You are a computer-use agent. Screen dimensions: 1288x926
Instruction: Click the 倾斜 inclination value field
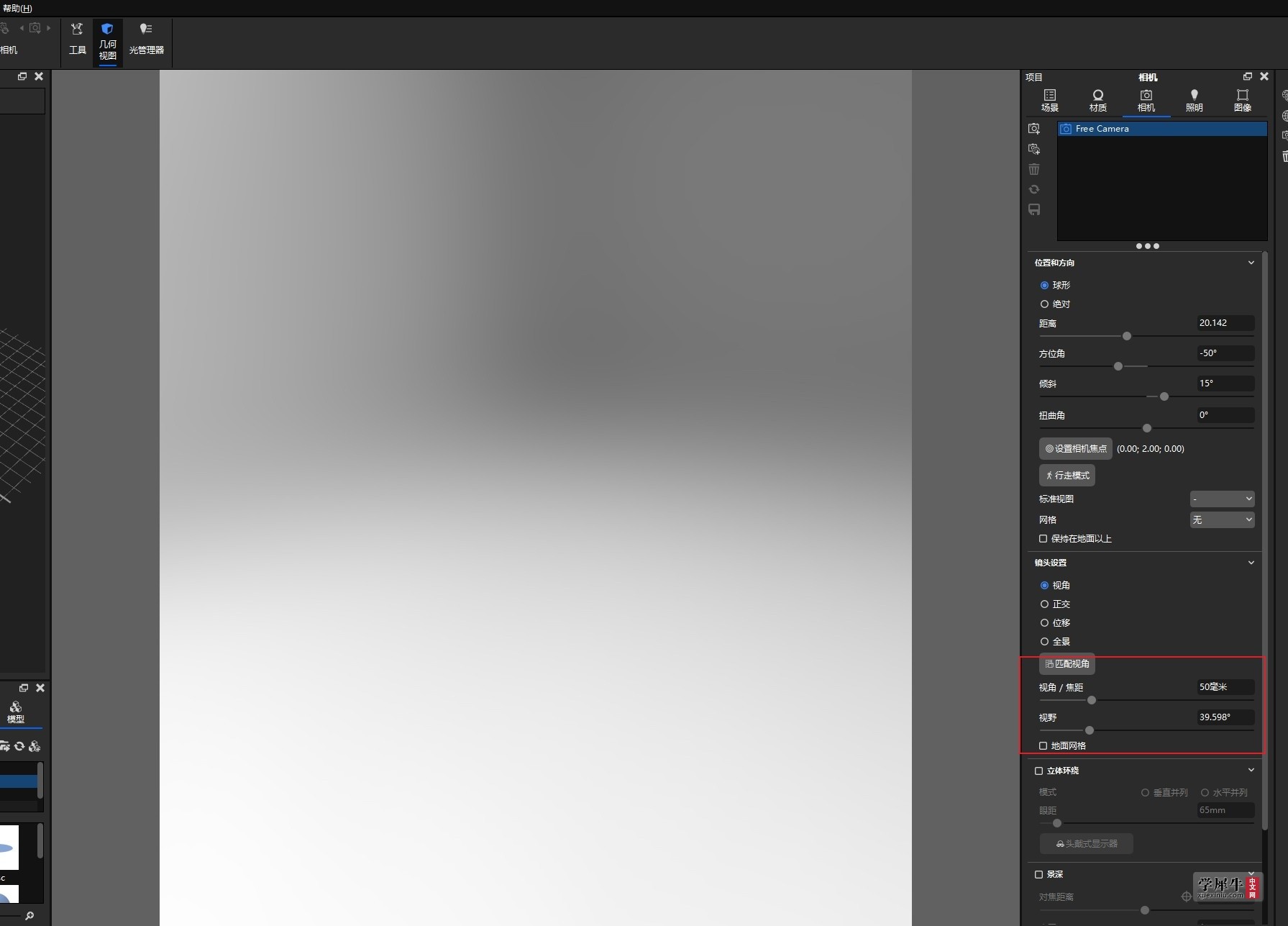pyautogui.click(x=1225, y=383)
